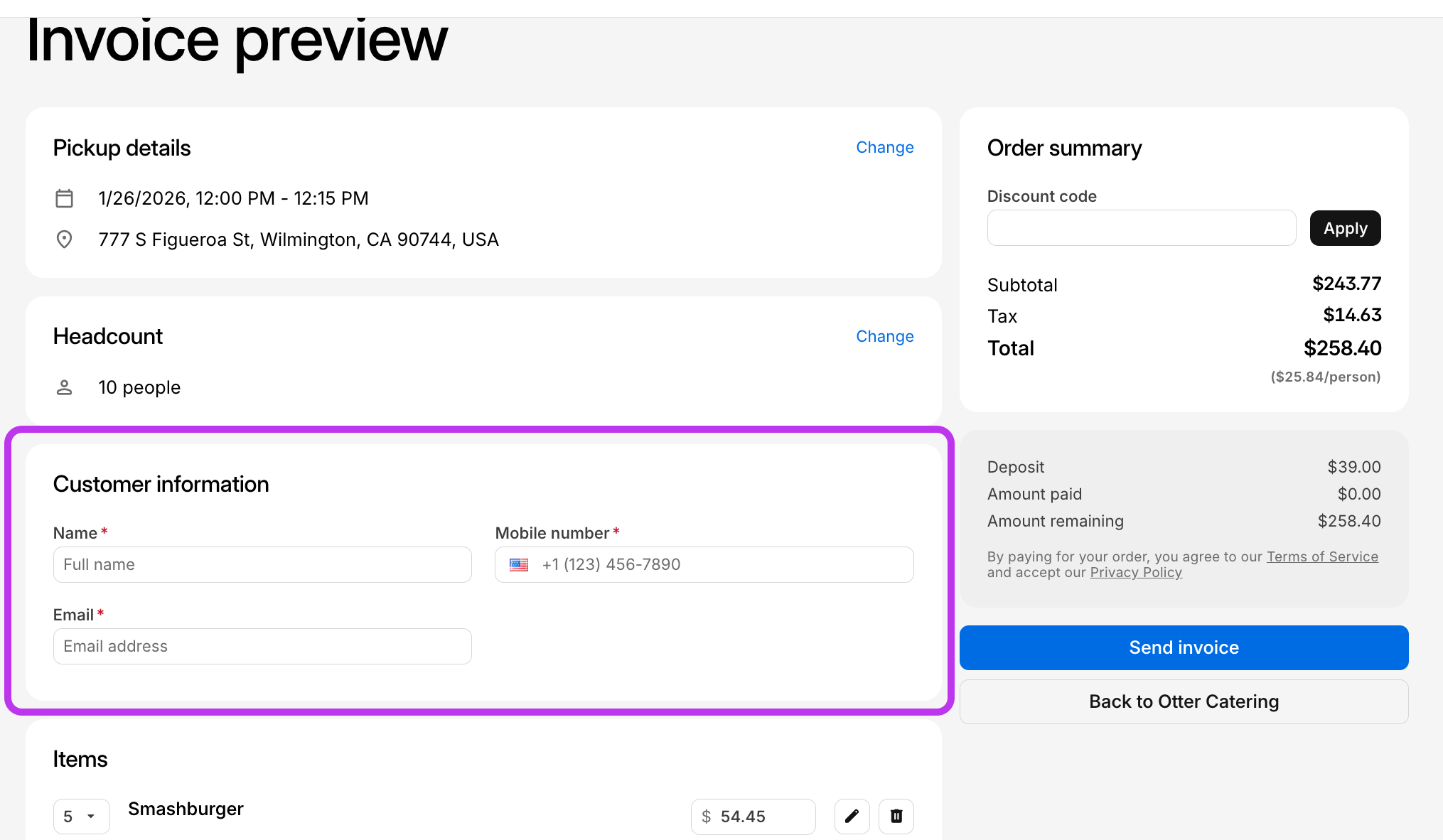Open the Smashburger quantity dropdown
The height and width of the screenshot is (840, 1443).
81,816
